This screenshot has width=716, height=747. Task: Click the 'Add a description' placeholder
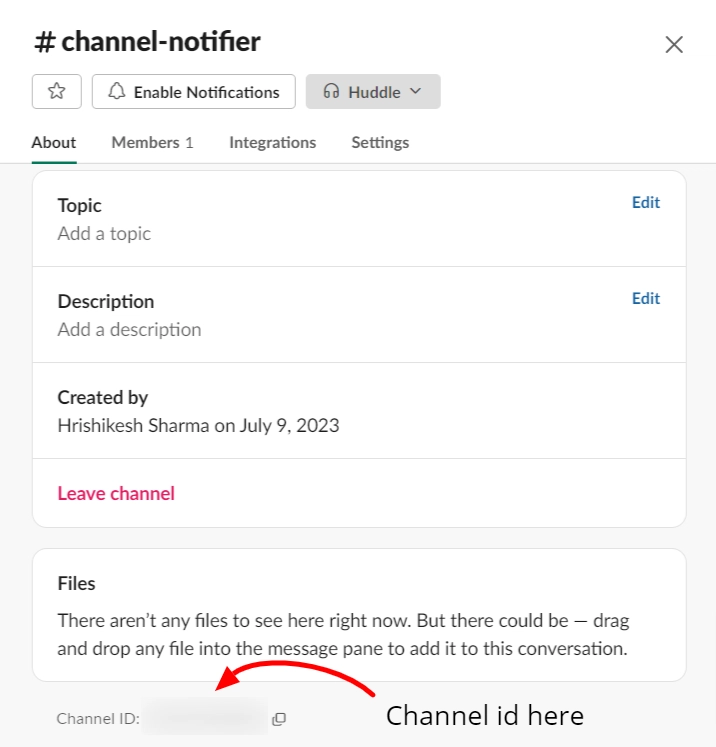pos(129,330)
